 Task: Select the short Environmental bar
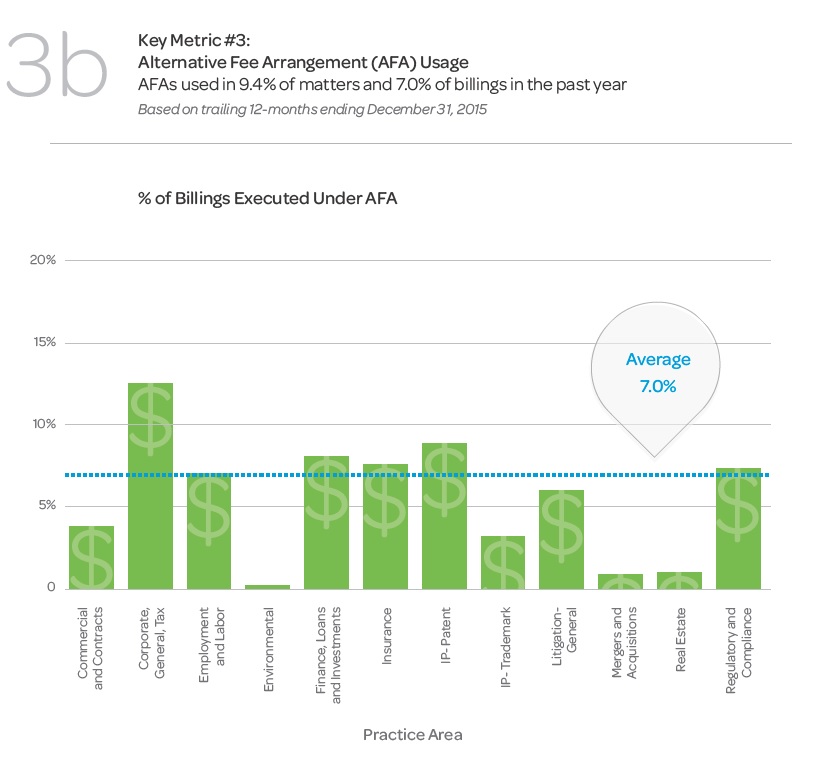coord(267,586)
